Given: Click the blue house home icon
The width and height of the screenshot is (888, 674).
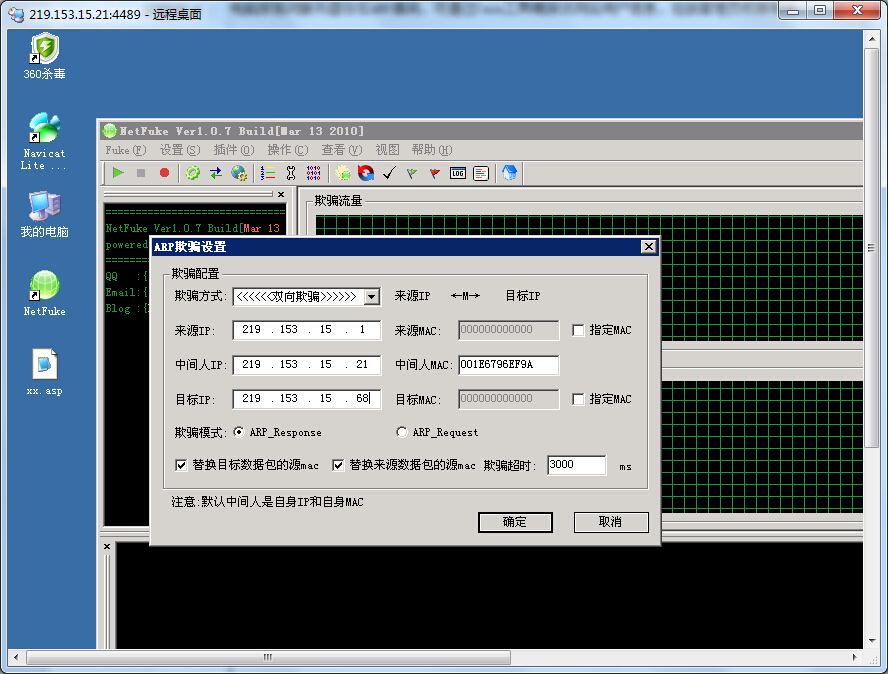Looking at the screenshot, I should pyautogui.click(x=509, y=173).
